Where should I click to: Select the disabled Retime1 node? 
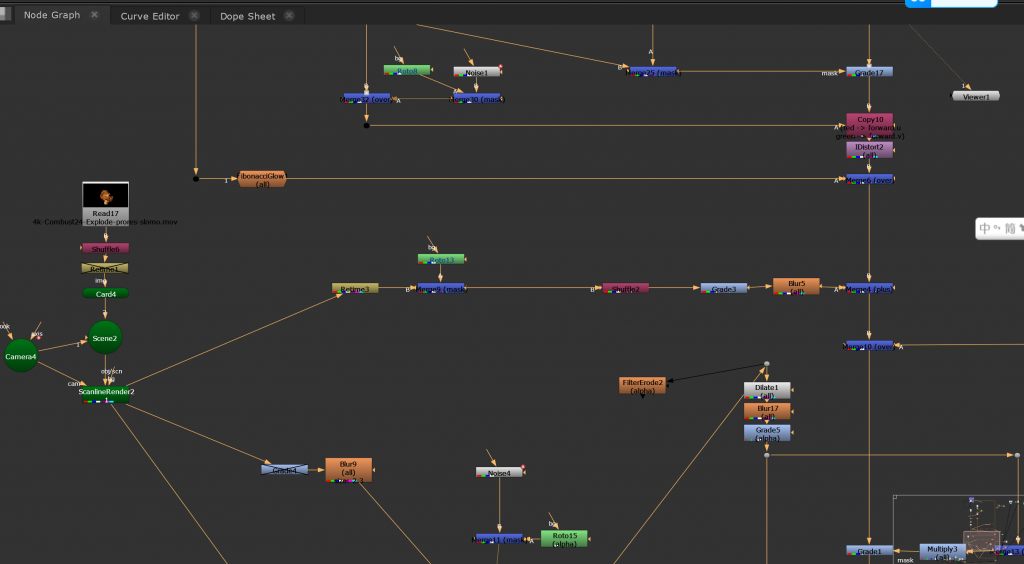pyautogui.click(x=104, y=268)
